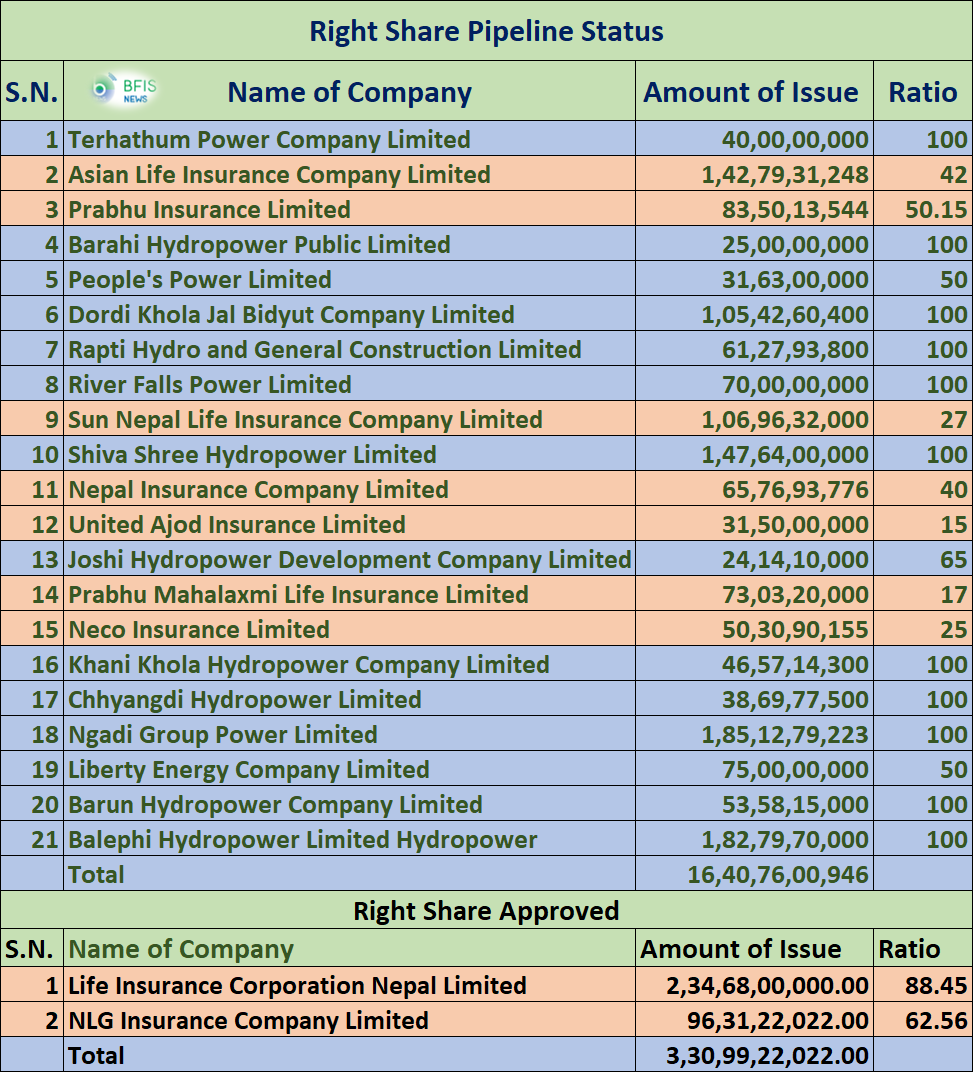Select the ratio value 65
This screenshot has width=974, height=1073.
tap(953, 559)
